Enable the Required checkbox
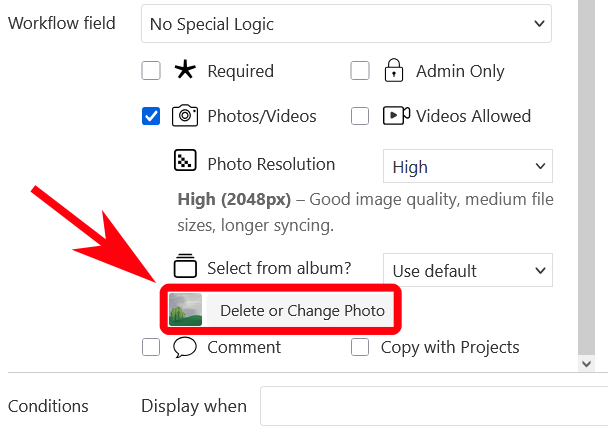This screenshot has height=438, width=608. click(x=151, y=71)
